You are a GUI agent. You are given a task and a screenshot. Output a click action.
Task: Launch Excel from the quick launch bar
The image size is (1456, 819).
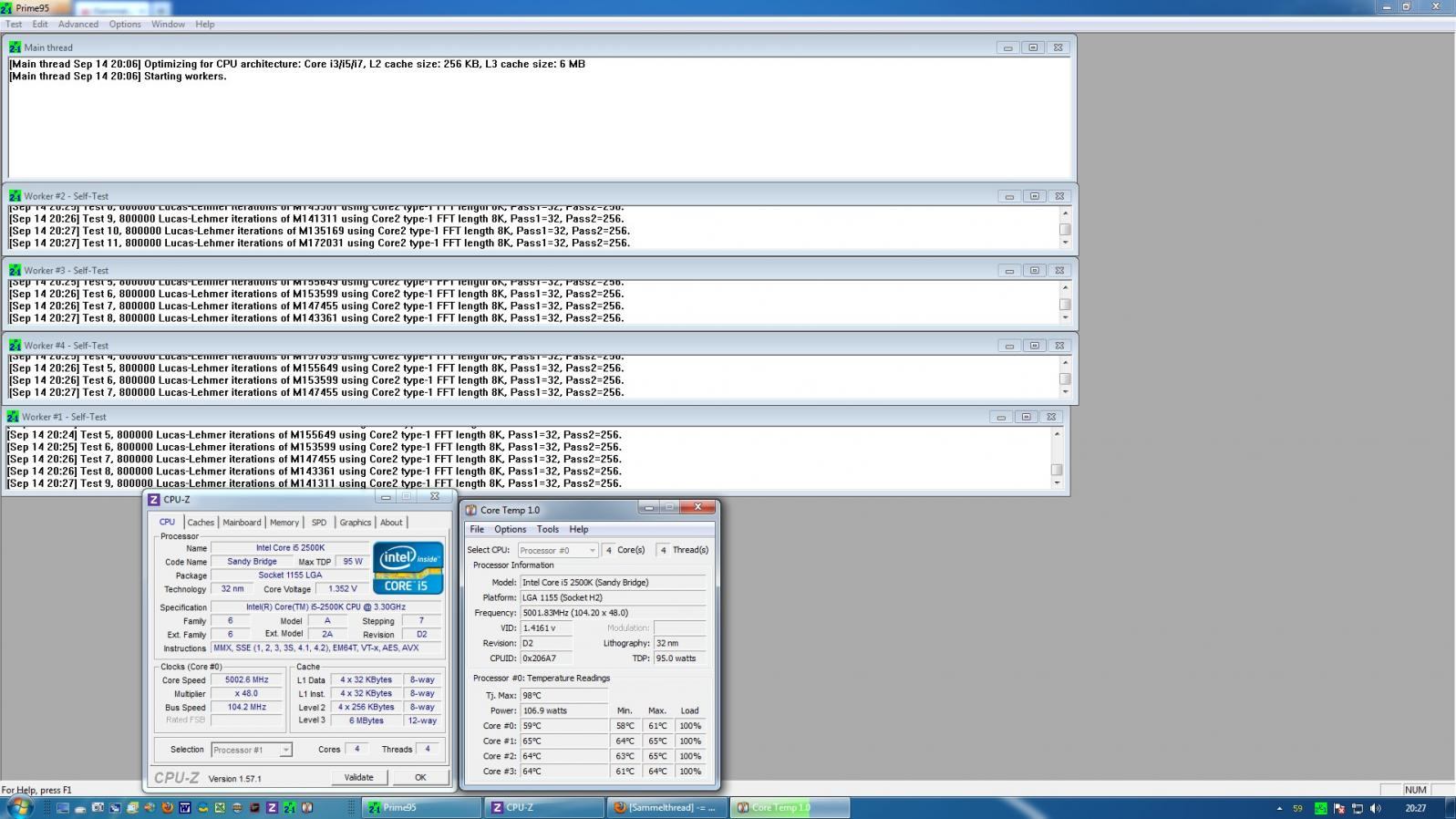tap(220, 808)
